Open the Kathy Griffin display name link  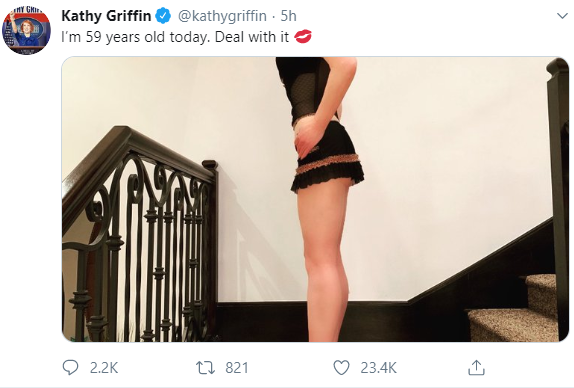(x=106, y=16)
